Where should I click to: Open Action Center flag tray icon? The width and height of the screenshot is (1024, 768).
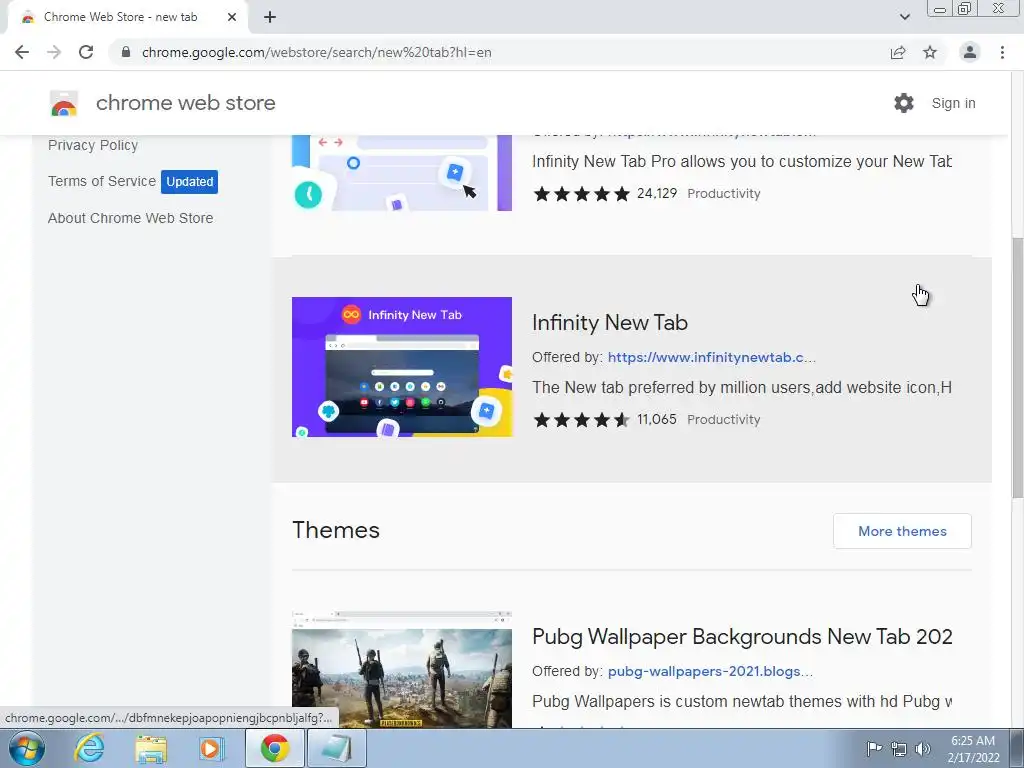[874, 749]
